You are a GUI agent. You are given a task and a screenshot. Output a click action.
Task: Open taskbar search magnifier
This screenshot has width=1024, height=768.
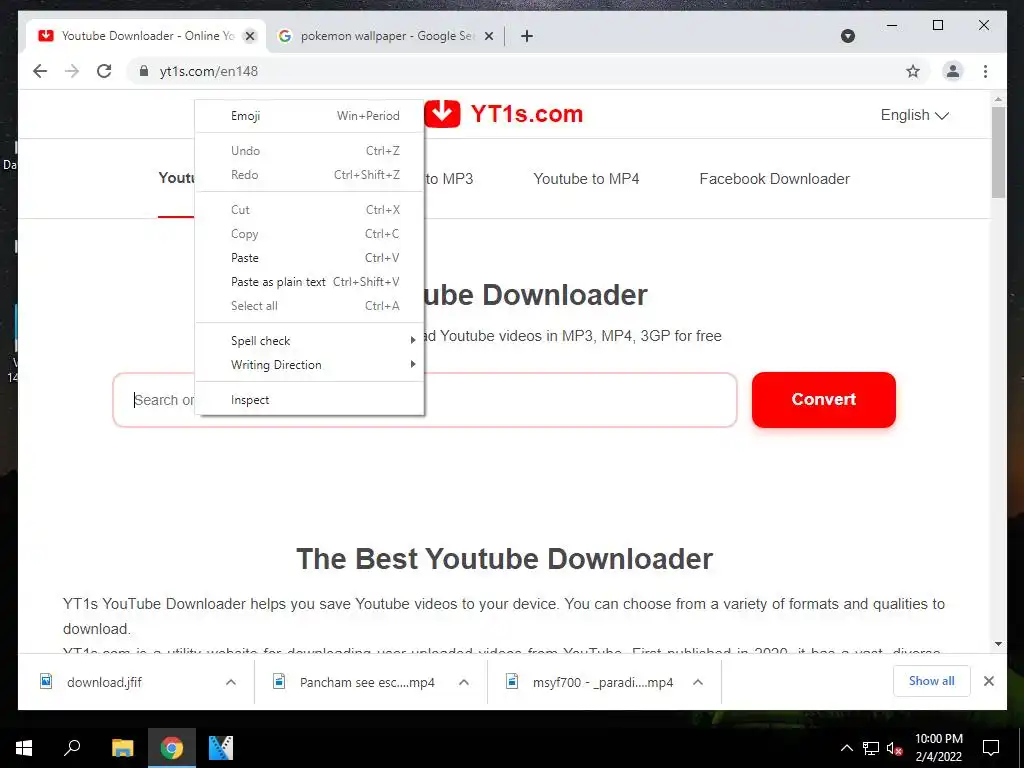point(72,748)
